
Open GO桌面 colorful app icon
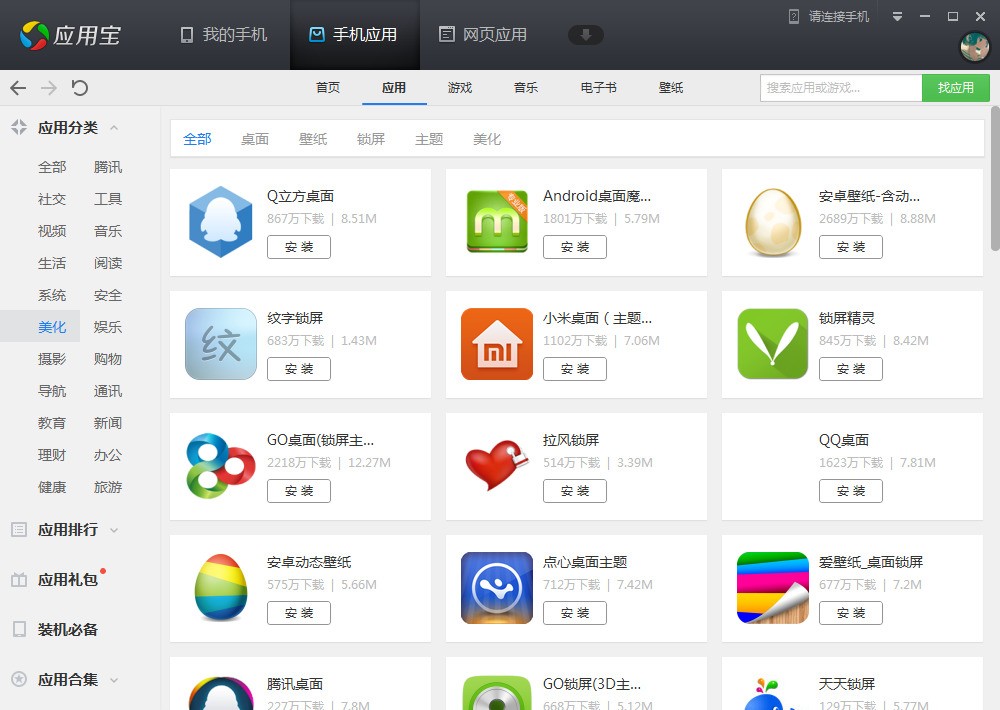tap(221, 466)
